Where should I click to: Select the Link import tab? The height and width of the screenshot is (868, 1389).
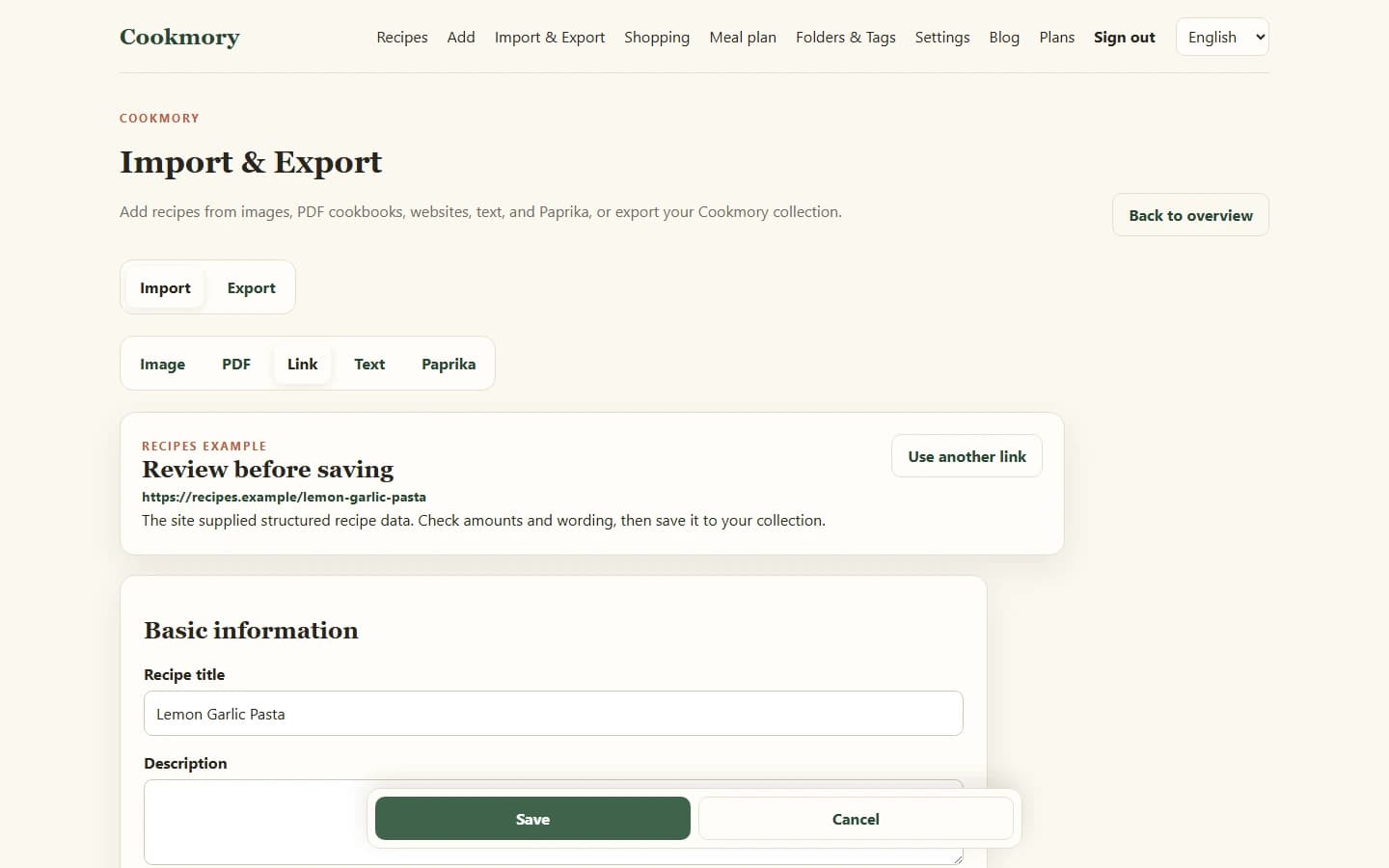[302, 364]
